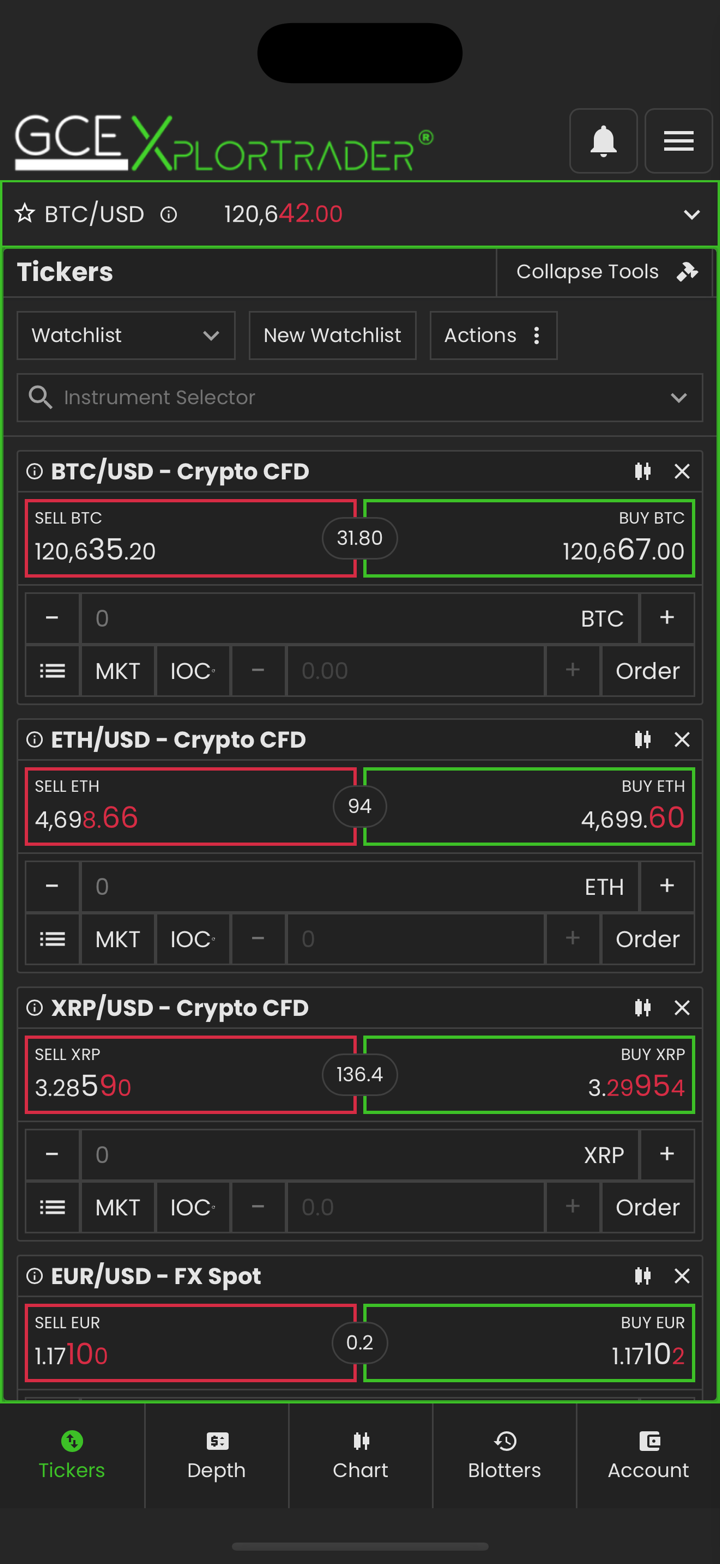Toggle MKT order type for XRP
This screenshot has height=1564, width=720.
click(x=117, y=1207)
